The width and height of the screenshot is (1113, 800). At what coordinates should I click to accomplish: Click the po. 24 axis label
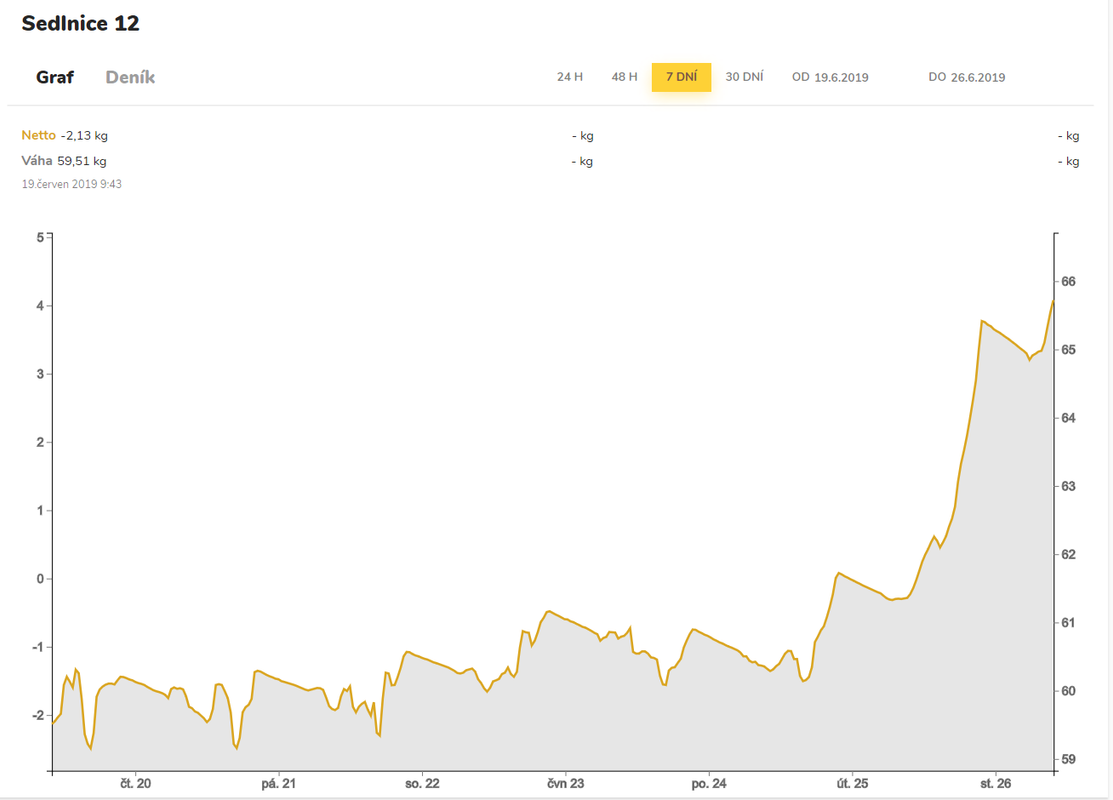pyautogui.click(x=709, y=784)
